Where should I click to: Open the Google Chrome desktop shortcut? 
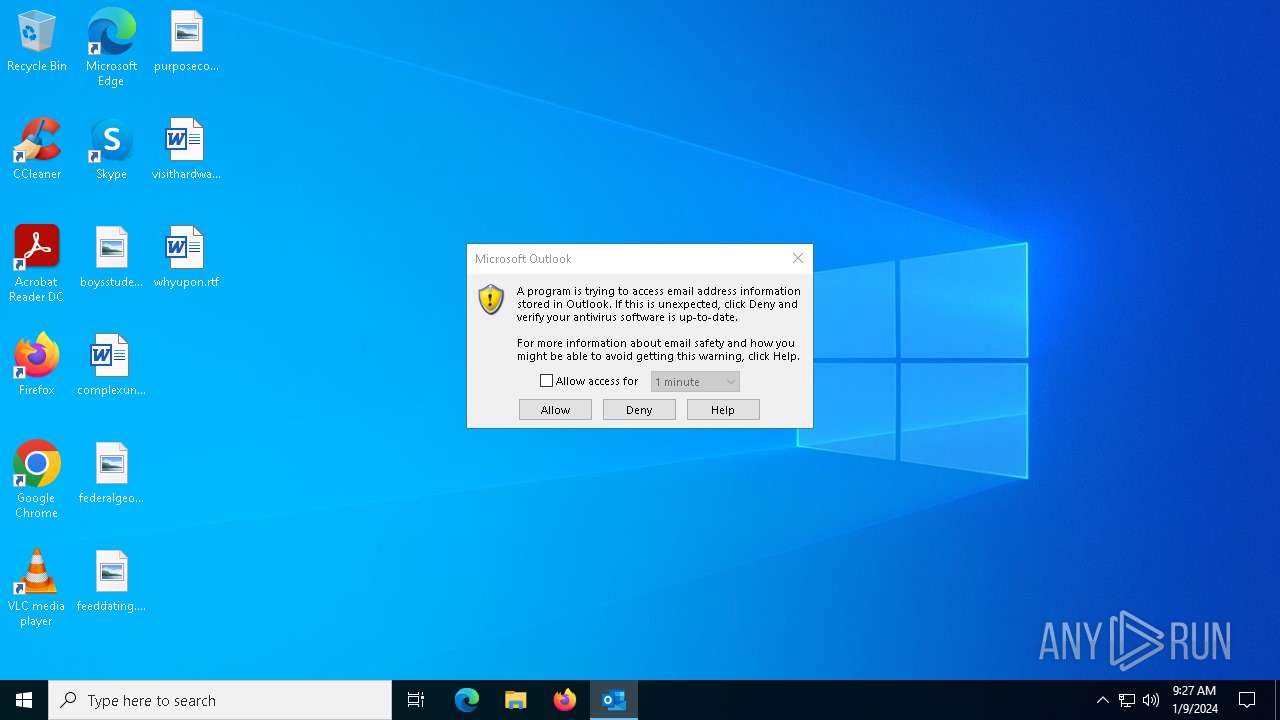pos(37,480)
